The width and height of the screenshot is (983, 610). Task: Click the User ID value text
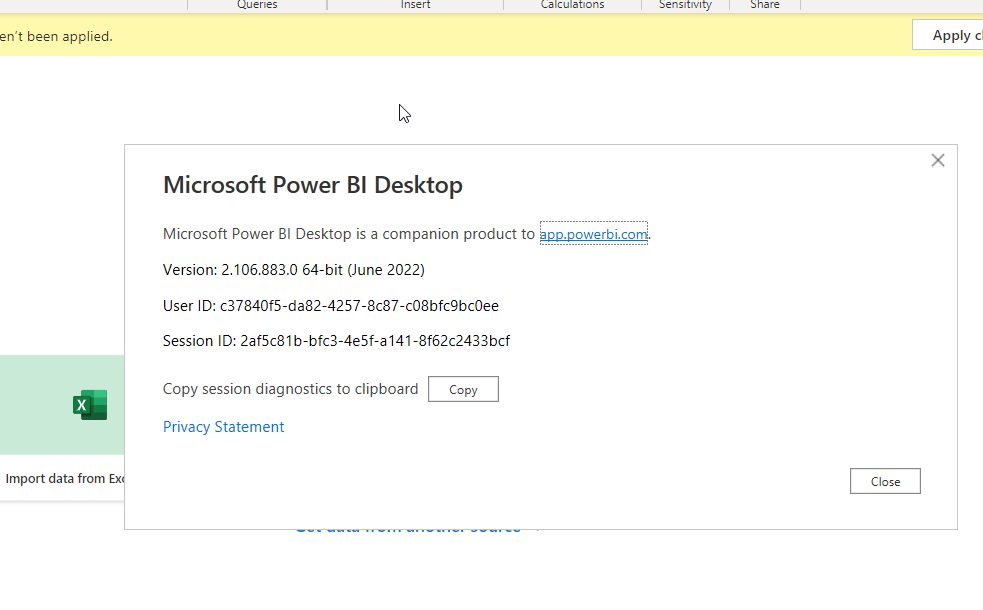click(359, 306)
